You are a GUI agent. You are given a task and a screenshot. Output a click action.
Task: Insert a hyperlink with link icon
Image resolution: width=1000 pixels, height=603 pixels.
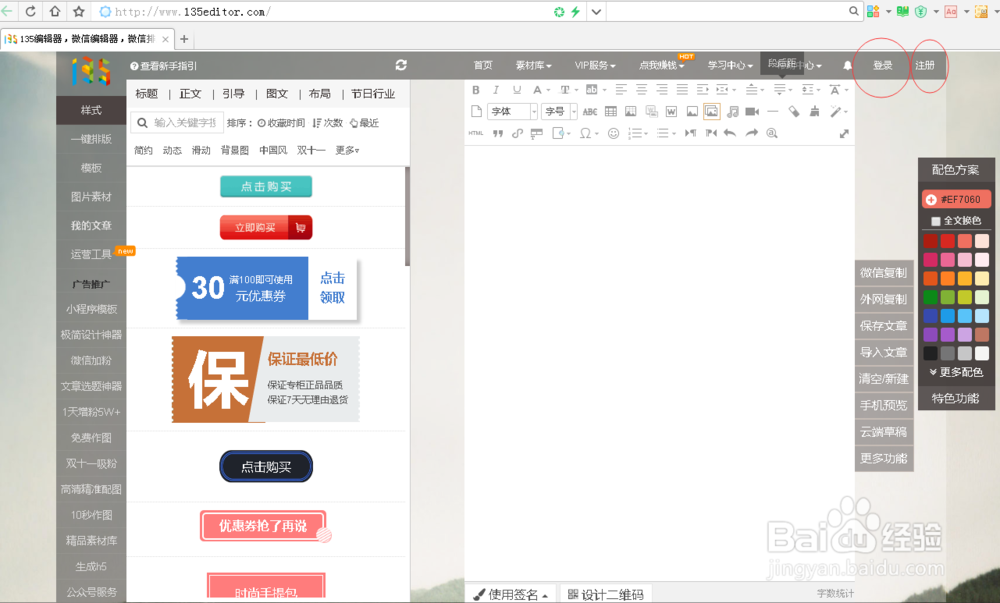517,133
